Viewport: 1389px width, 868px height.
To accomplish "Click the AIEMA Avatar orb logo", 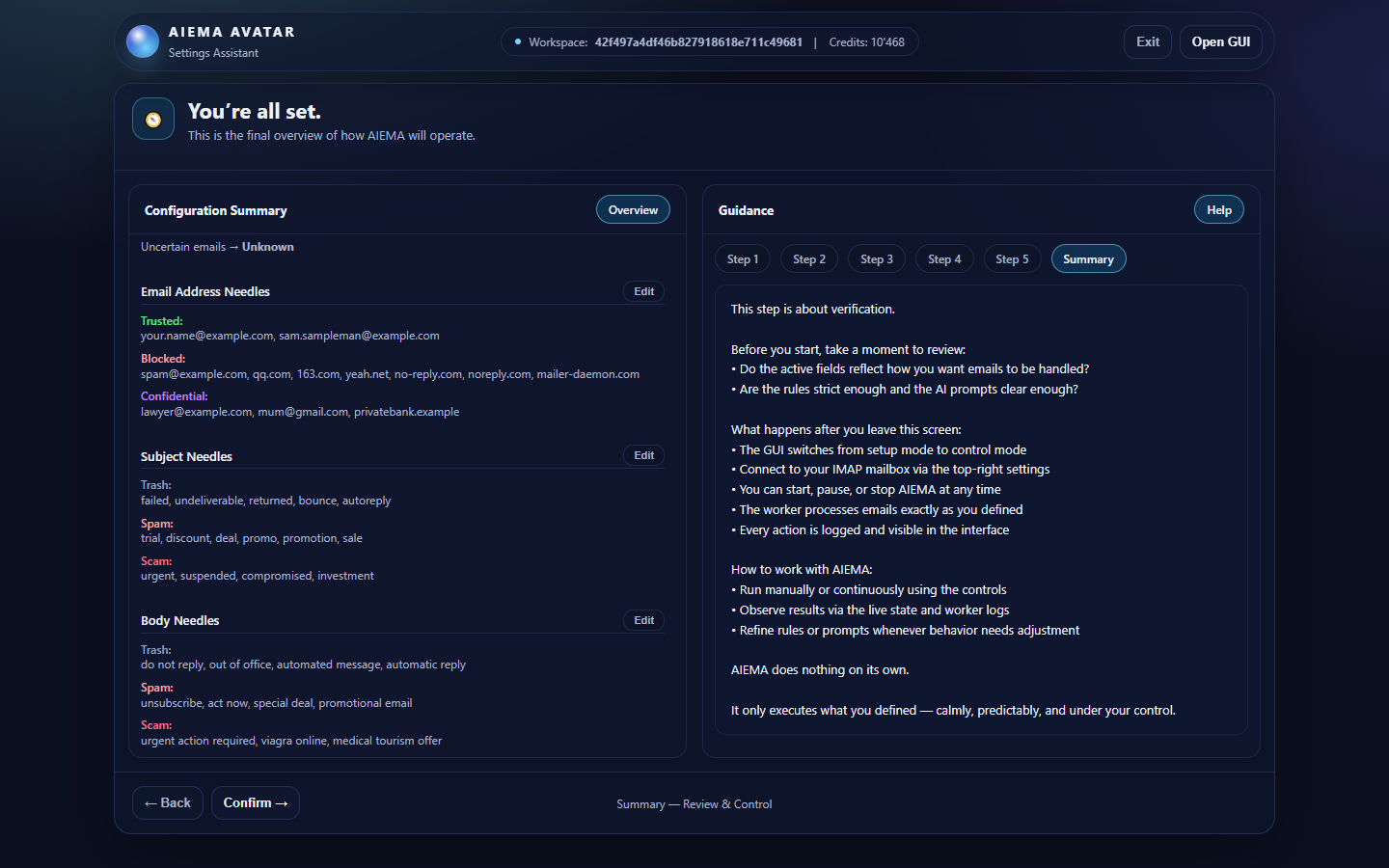I will pos(143,41).
